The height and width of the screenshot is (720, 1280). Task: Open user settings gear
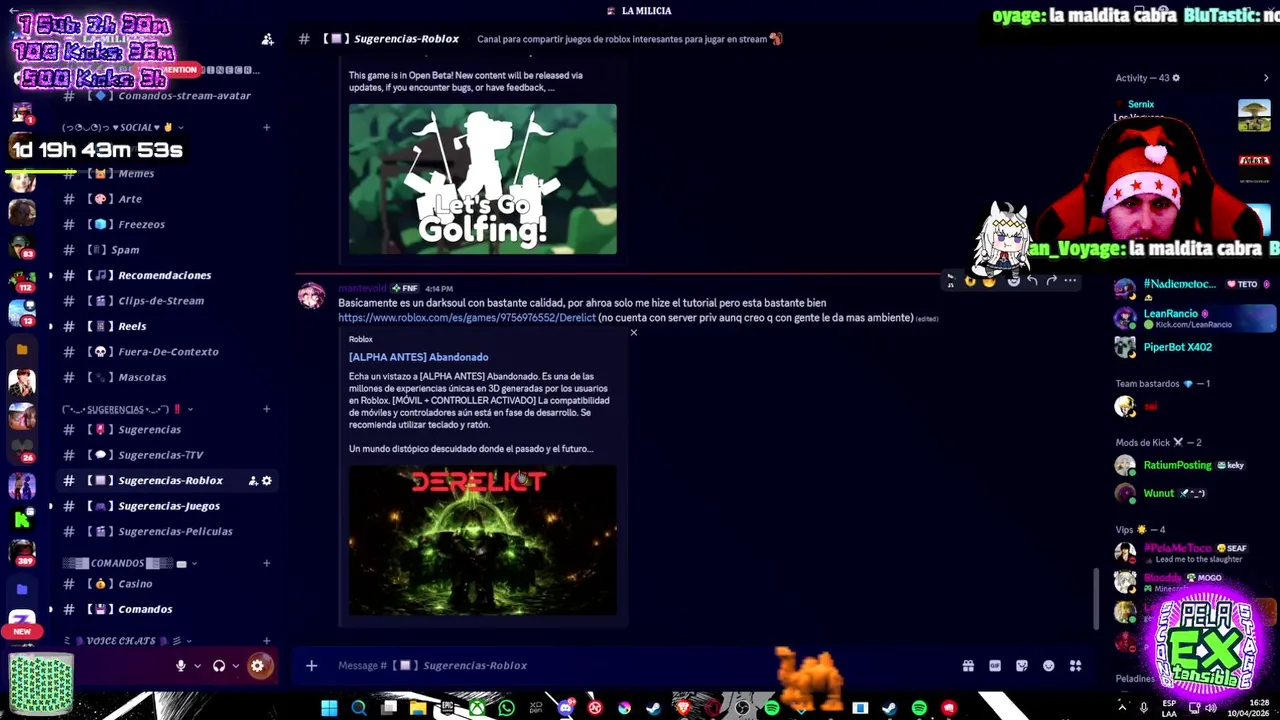tap(257, 666)
